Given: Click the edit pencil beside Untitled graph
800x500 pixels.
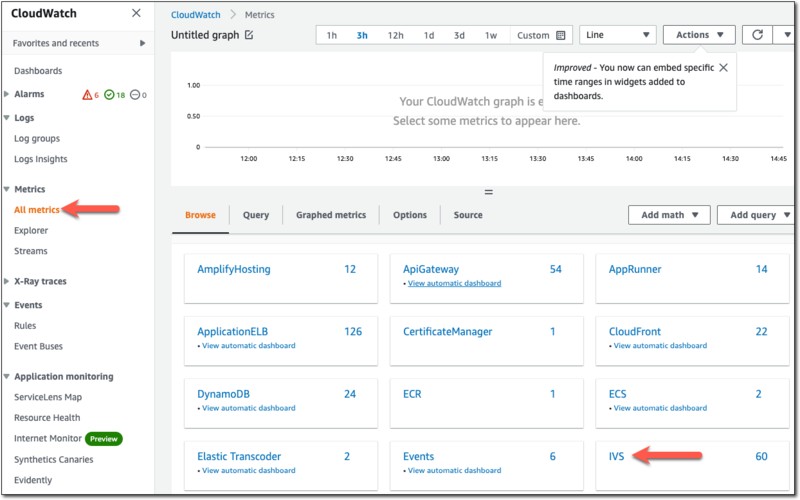Looking at the screenshot, I should pos(249,35).
